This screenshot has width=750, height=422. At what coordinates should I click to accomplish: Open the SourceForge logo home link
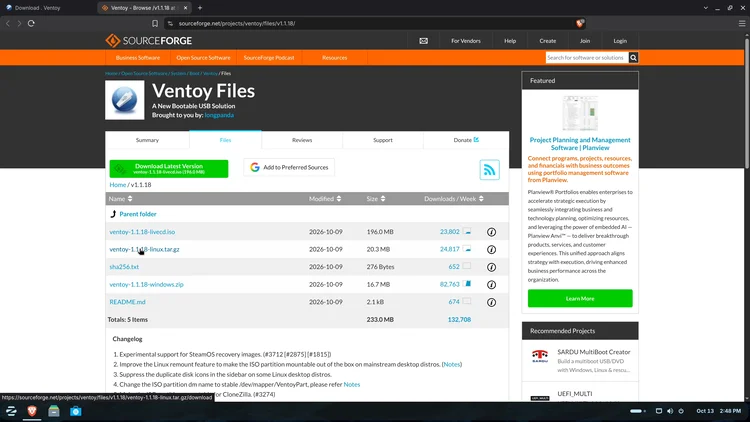coord(149,41)
